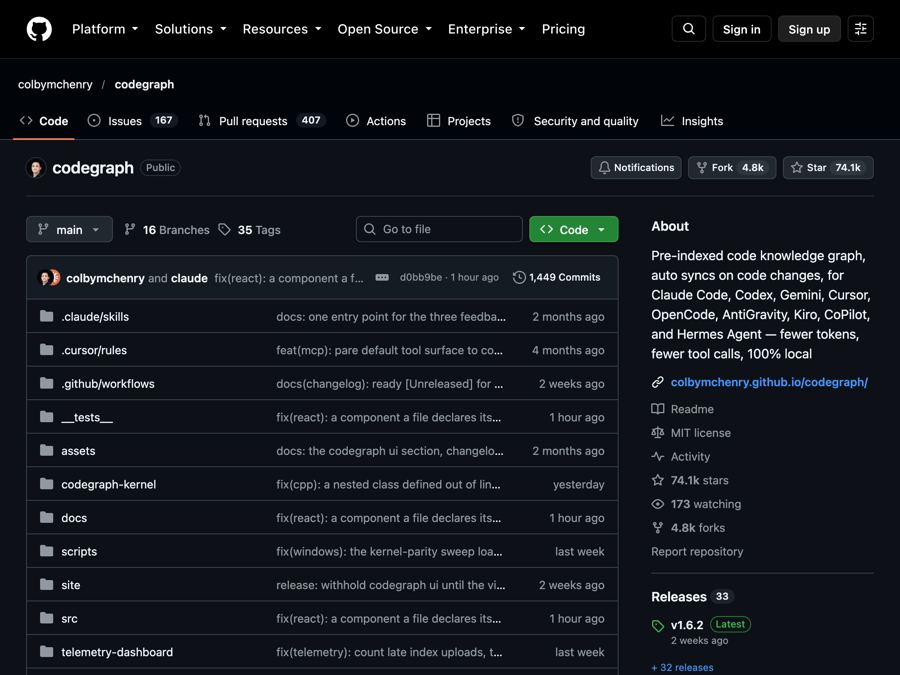Click the src folder icon
This screenshot has width=900, height=675.
click(x=46, y=618)
